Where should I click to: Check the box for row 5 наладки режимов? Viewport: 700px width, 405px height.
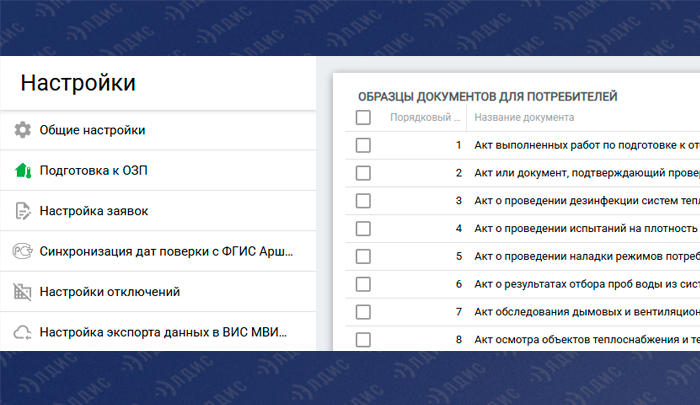click(363, 256)
